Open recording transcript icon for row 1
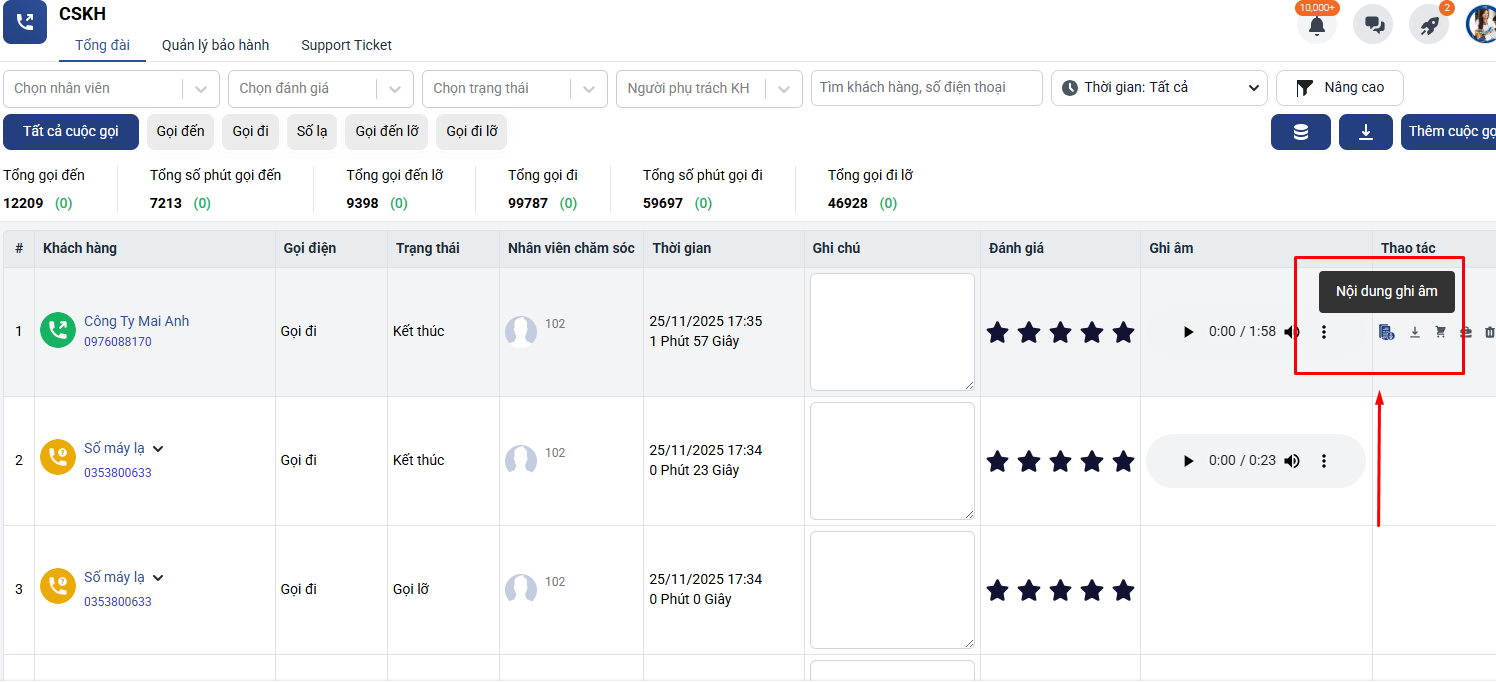Viewport: 1496px width, 682px height. [1386, 332]
